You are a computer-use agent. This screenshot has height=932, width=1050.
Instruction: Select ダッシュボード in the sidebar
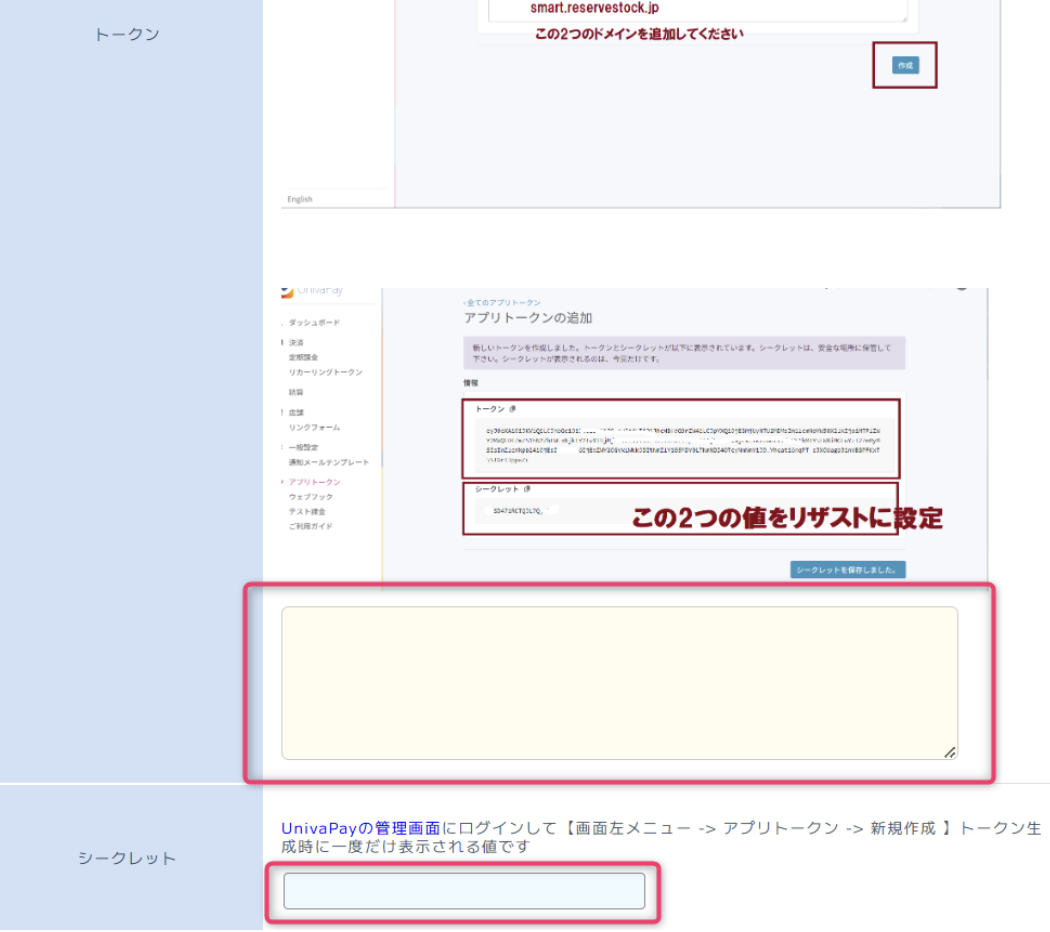(314, 323)
